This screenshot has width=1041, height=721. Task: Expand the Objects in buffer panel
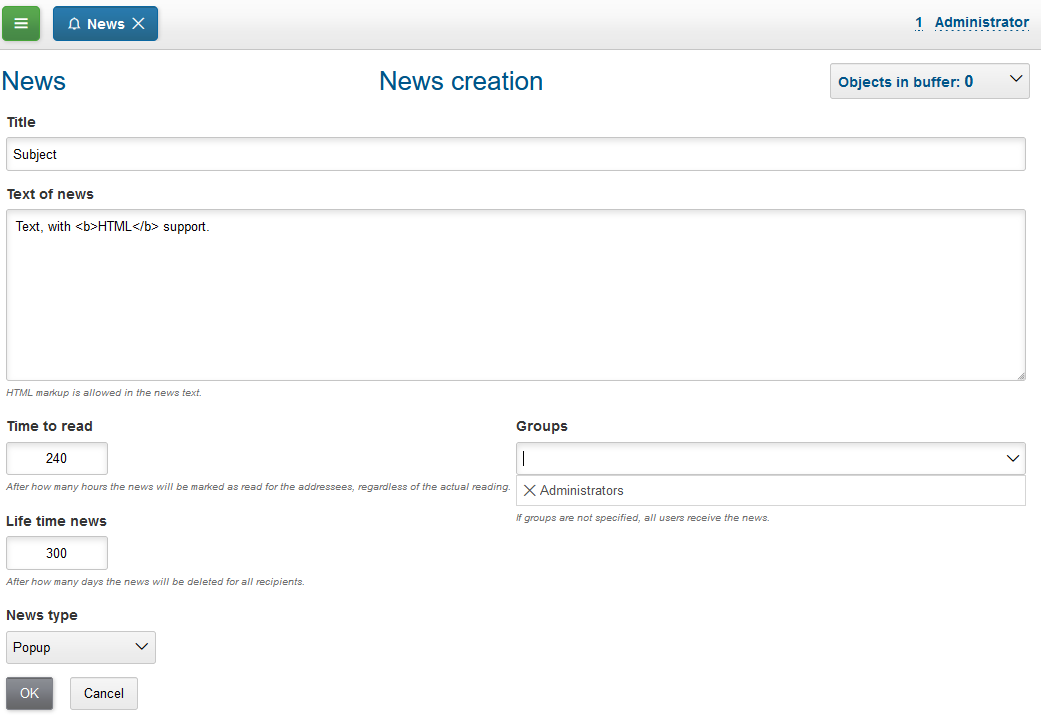pos(1013,80)
